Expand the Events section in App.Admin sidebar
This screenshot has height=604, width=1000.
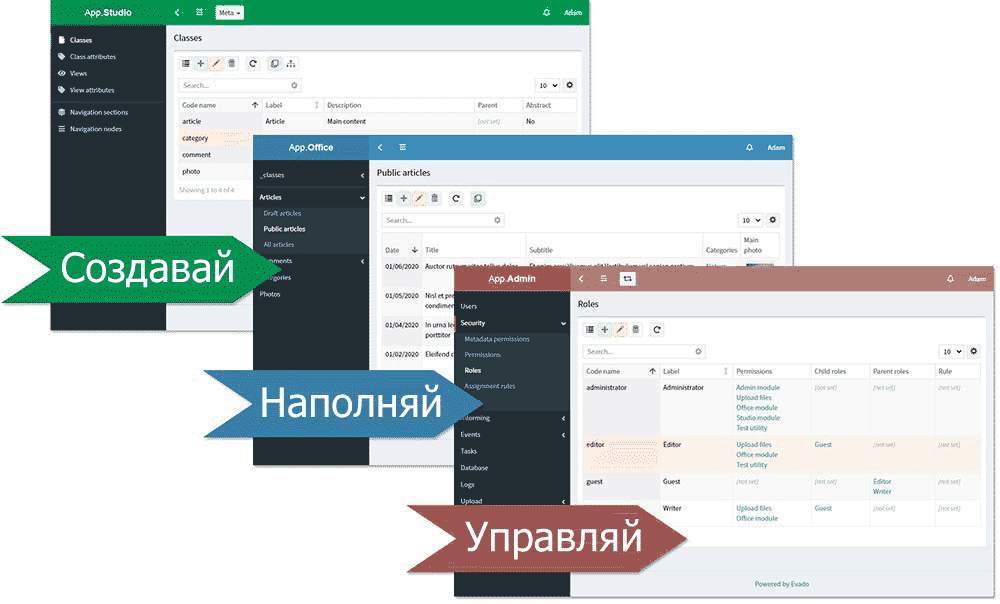(x=512, y=435)
